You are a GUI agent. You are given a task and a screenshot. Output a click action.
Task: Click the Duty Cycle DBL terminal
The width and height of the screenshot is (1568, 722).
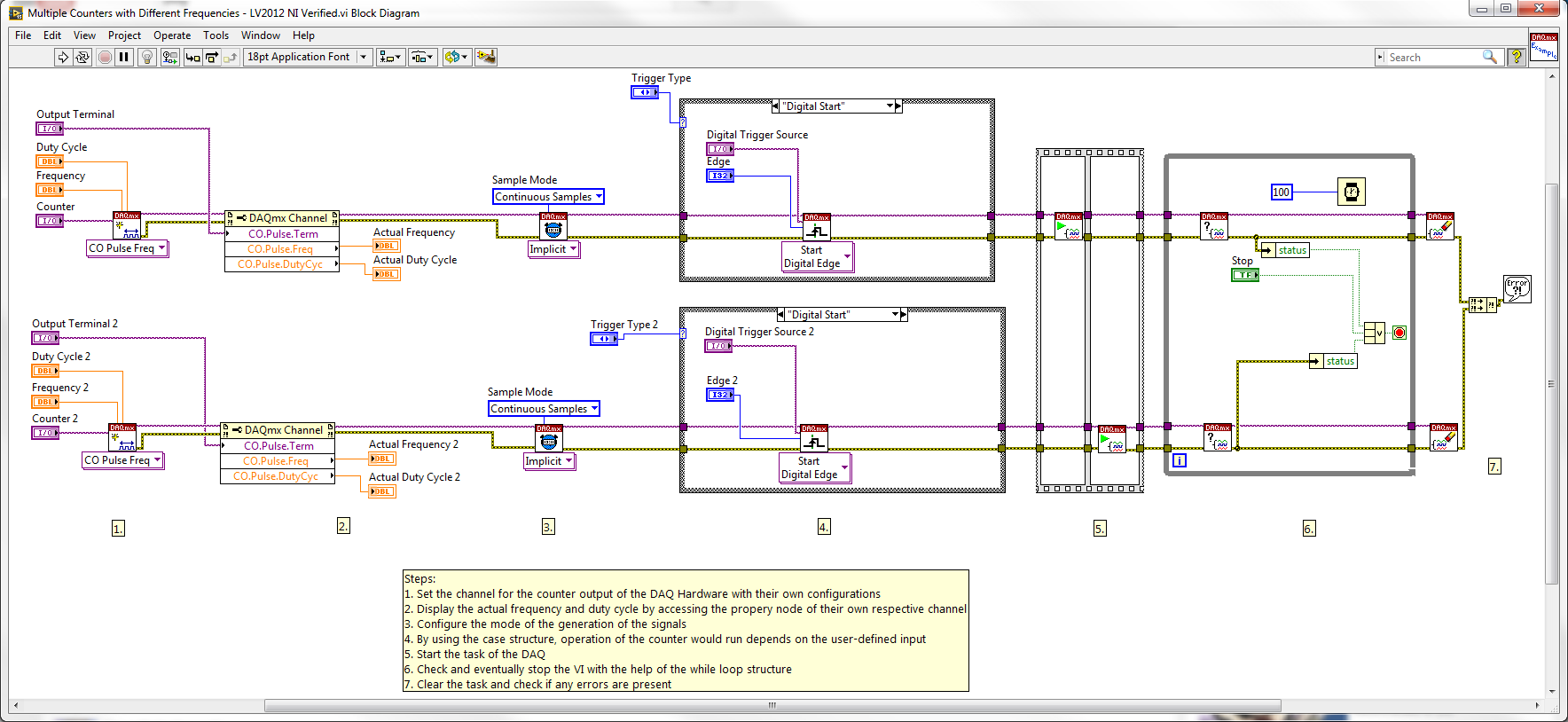[x=50, y=161]
